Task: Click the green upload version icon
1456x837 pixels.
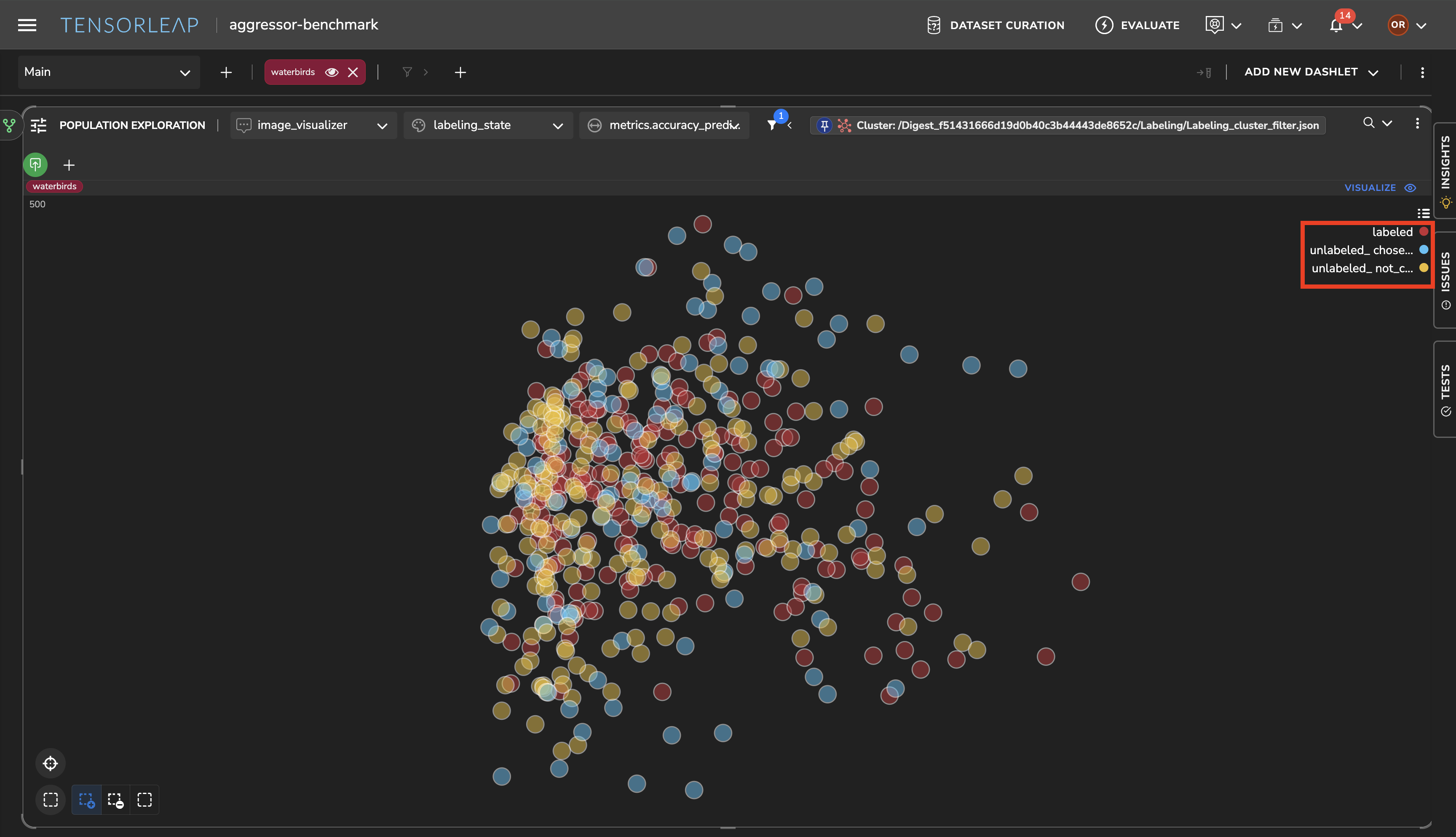Action: point(36,164)
